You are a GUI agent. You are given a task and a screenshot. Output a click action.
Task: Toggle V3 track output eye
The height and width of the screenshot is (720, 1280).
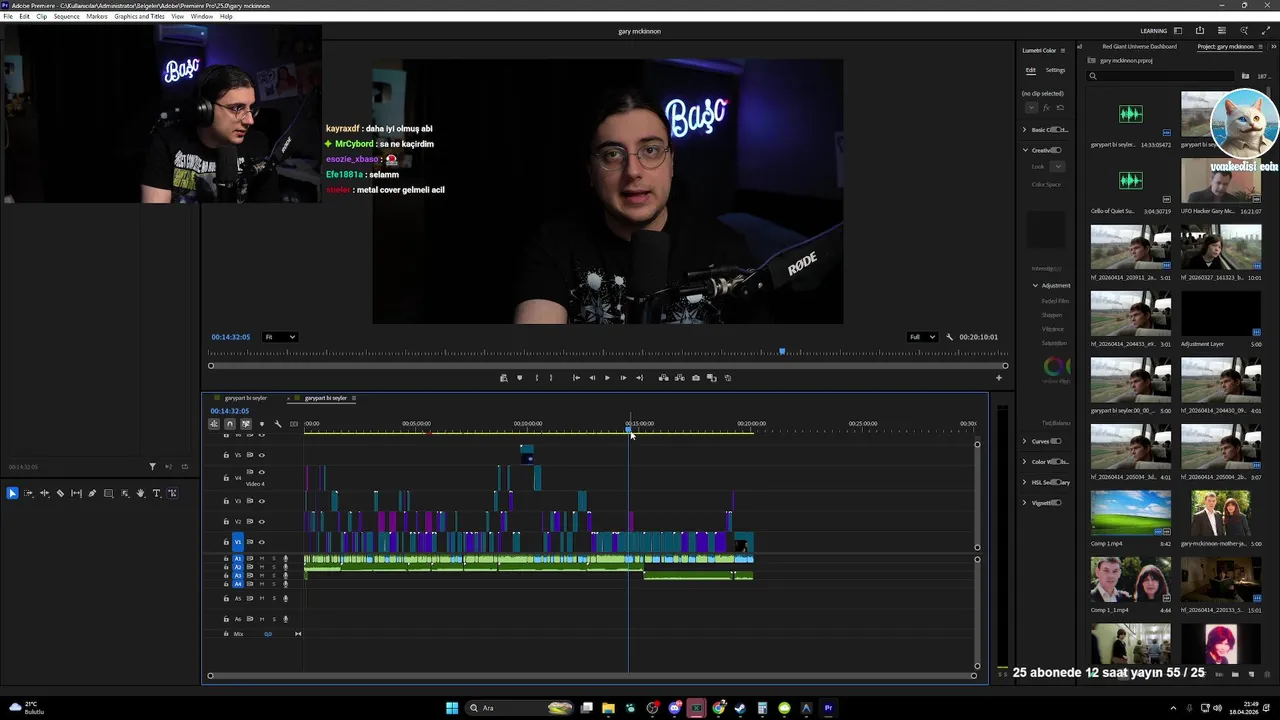pos(262,501)
